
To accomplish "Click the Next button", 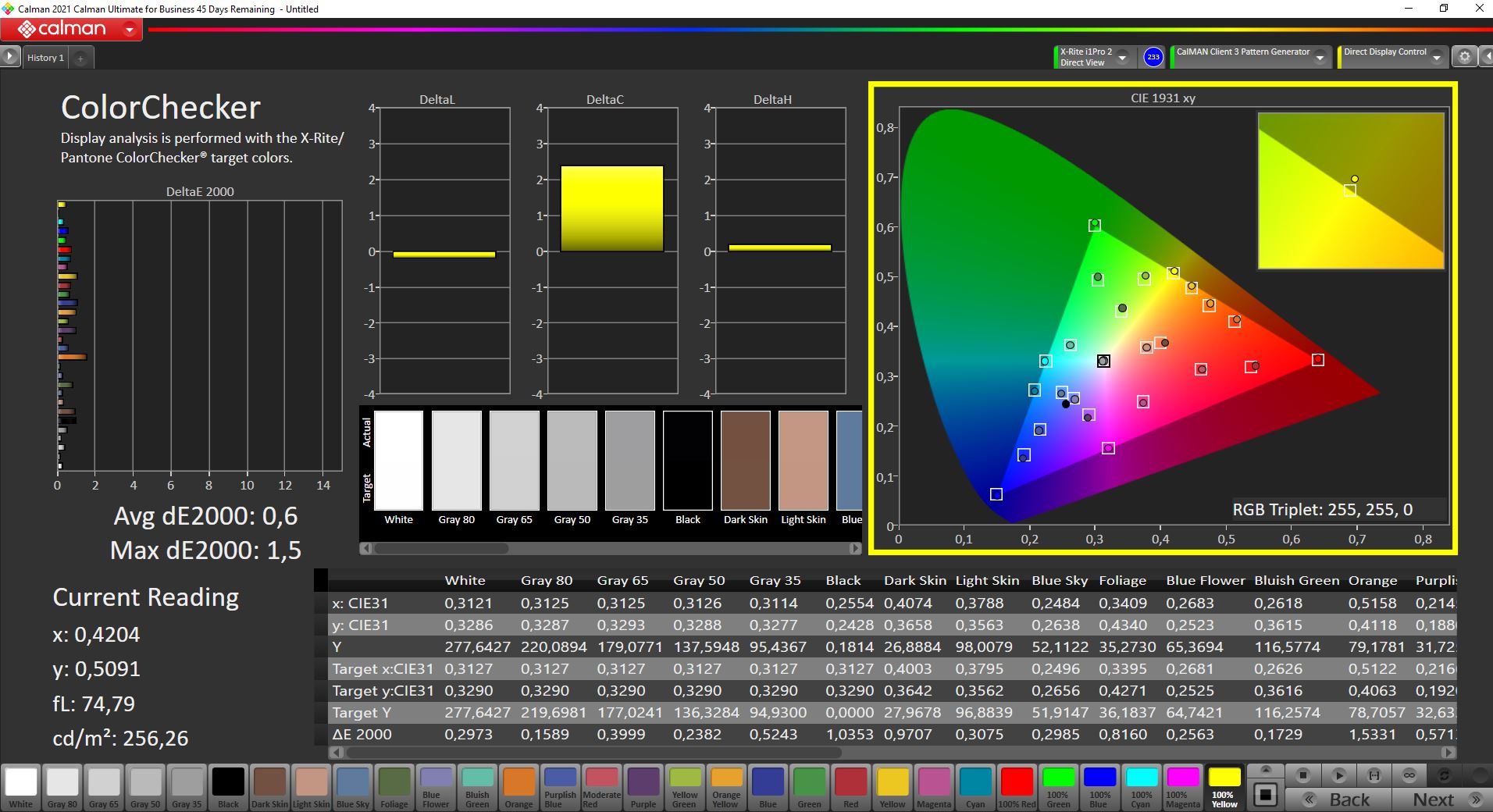I will click(x=1443, y=800).
